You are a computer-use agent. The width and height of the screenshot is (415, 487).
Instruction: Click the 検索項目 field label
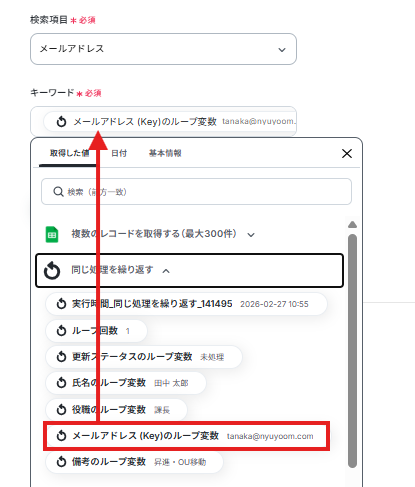tap(49, 20)
